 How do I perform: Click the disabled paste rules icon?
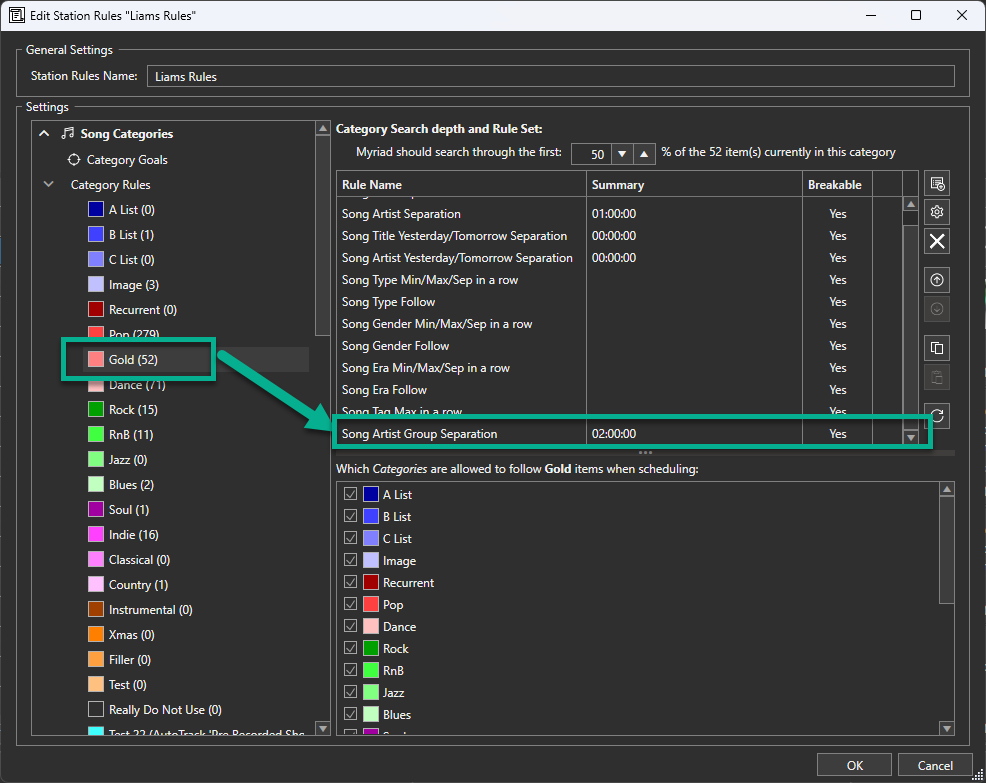[x=937, y=377]
